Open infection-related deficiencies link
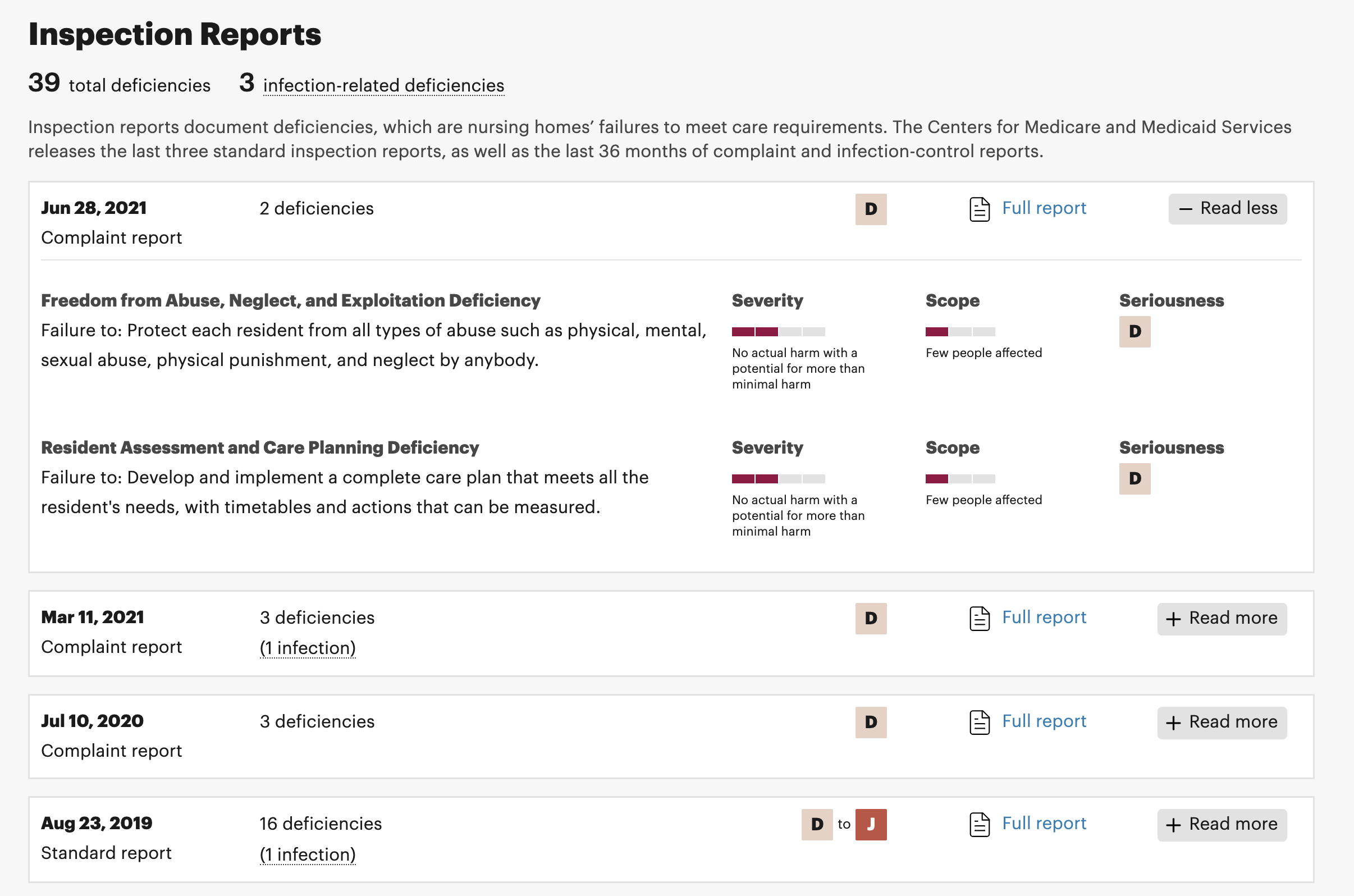The width and height of the screenshot is (1354, 896). [383, 85]
